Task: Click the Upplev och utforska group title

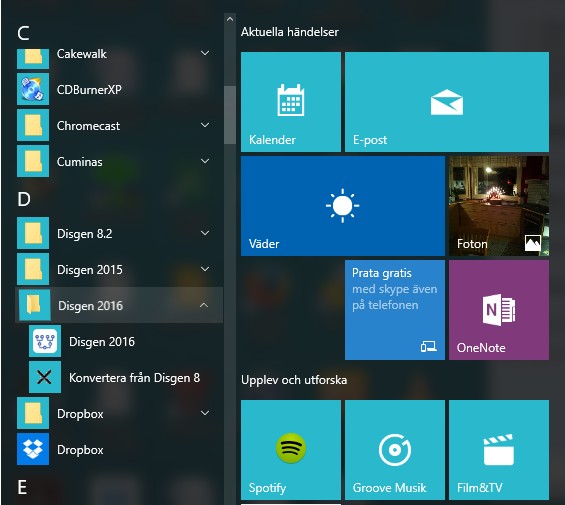Action: 294,380
